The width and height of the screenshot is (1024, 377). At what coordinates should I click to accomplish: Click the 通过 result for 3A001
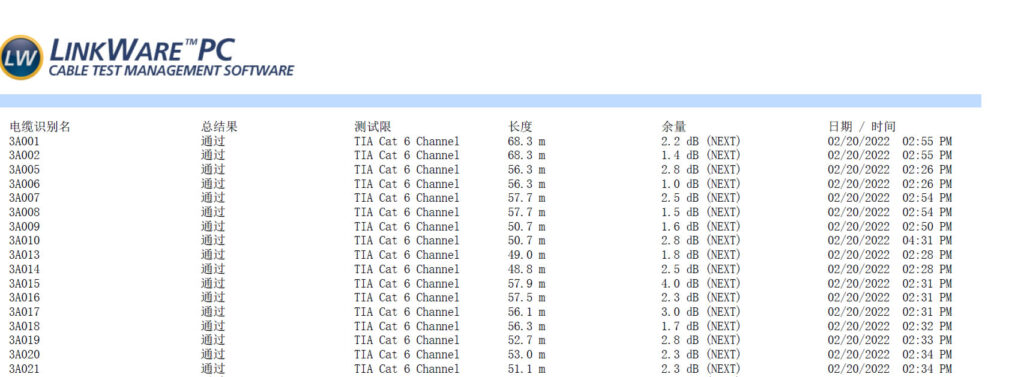[213, 141]
